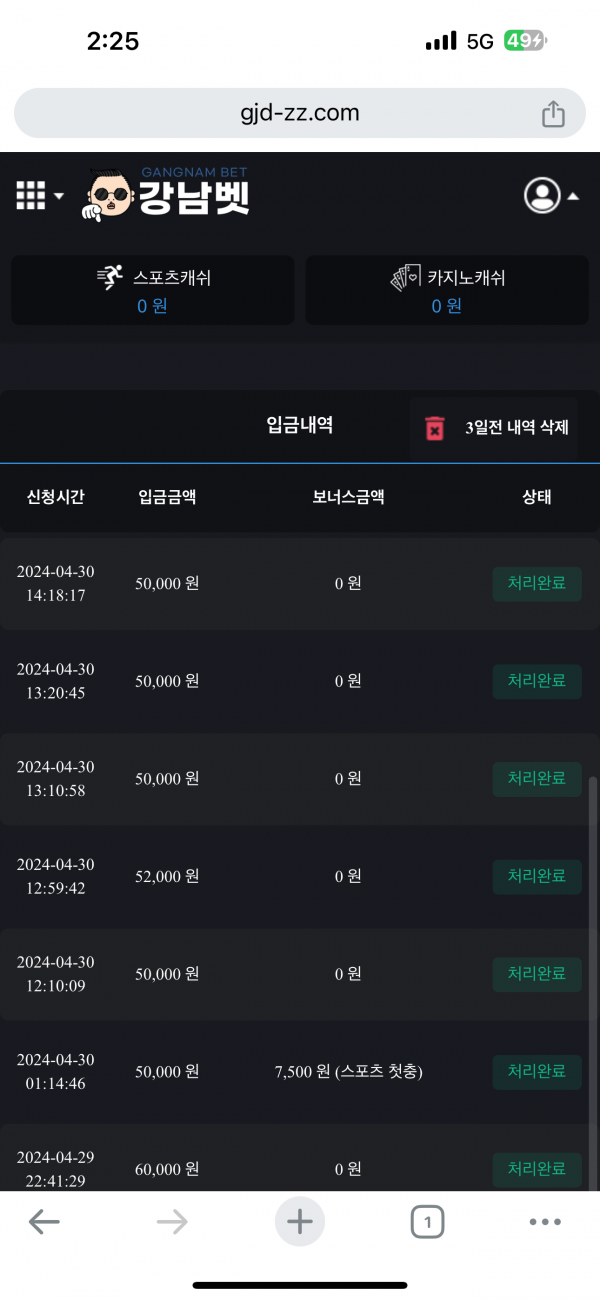
Task: Open the 카지노캐쉬 balance panel
Action: click(x=446, y=290)
